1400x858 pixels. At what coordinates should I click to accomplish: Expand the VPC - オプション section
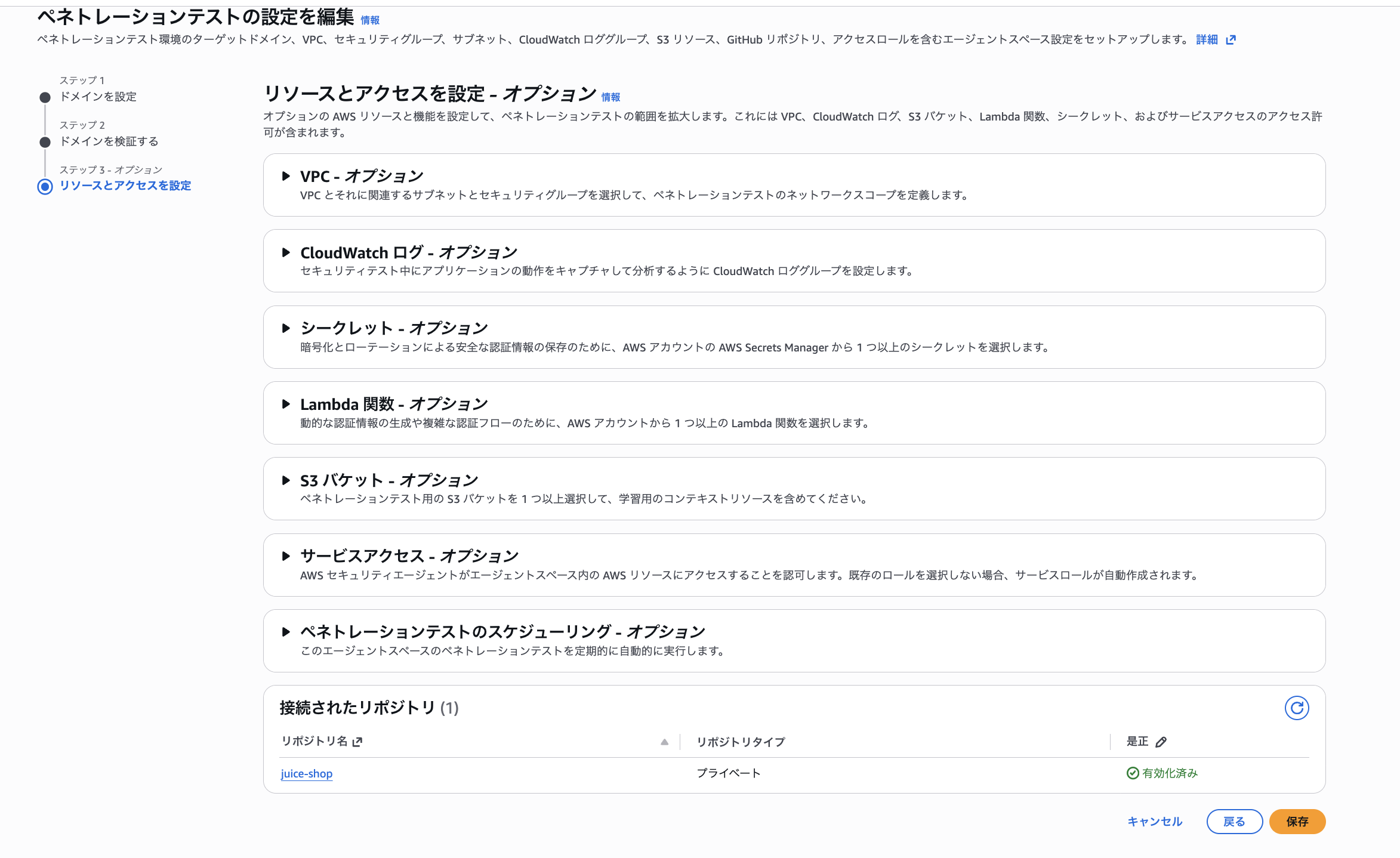click(x=286, y=176)
